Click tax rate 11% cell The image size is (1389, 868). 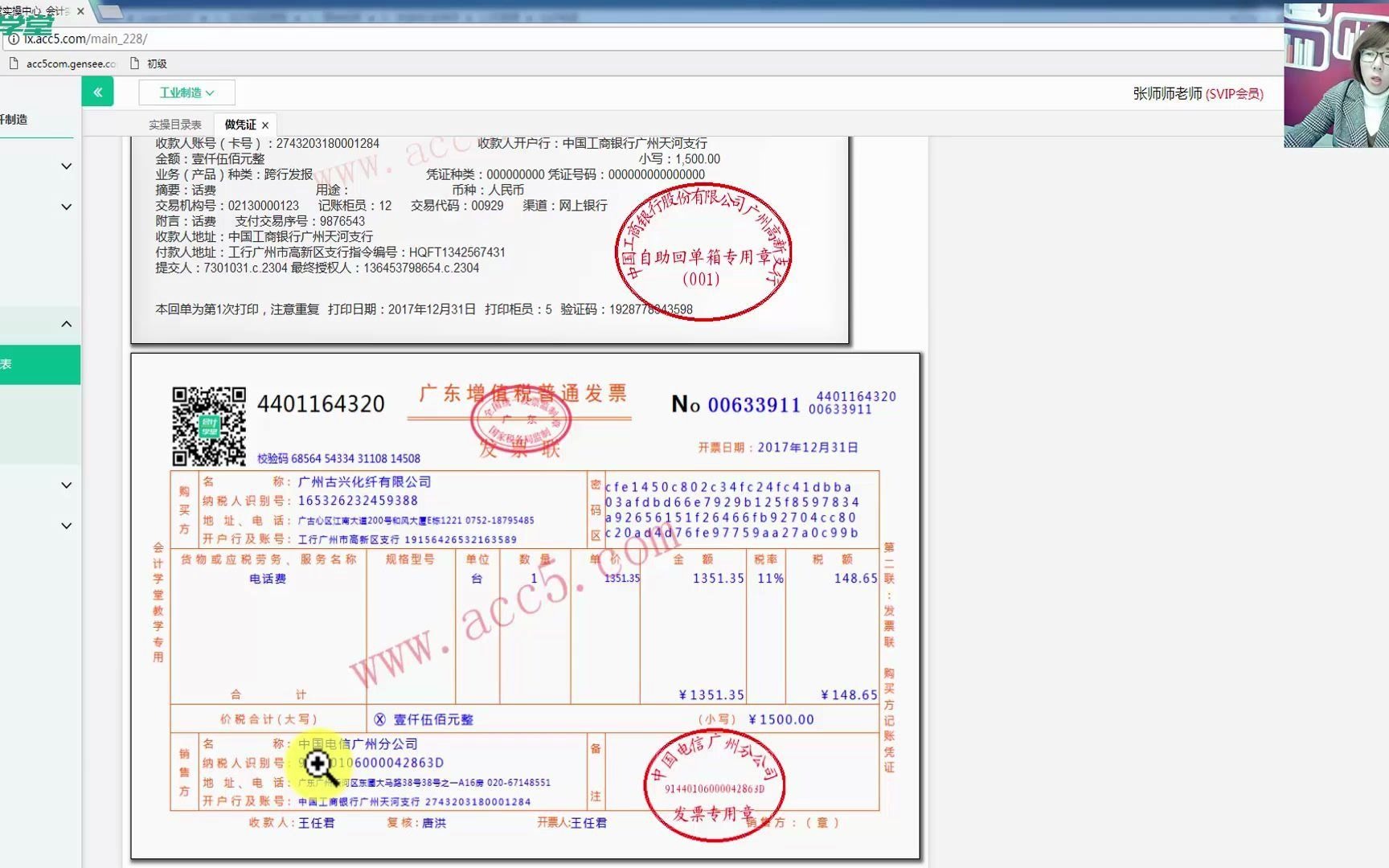point(770,579)
